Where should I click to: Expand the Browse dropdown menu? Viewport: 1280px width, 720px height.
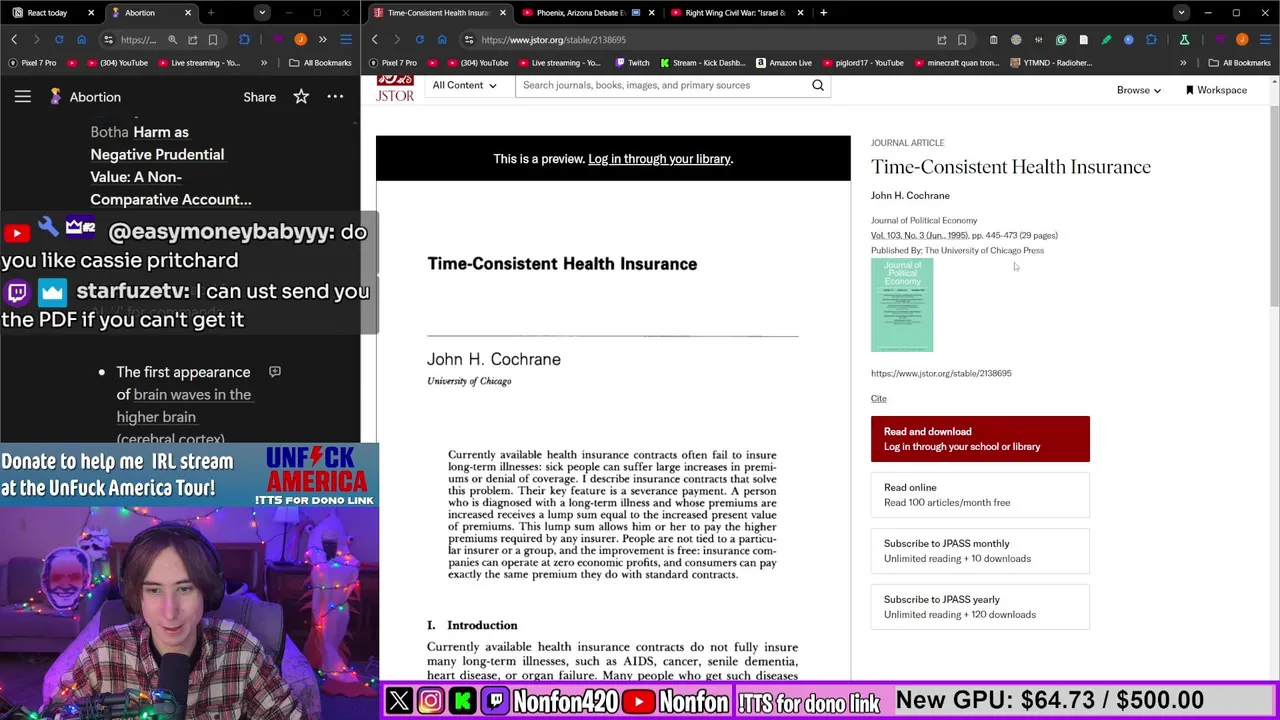[1139, 90]
